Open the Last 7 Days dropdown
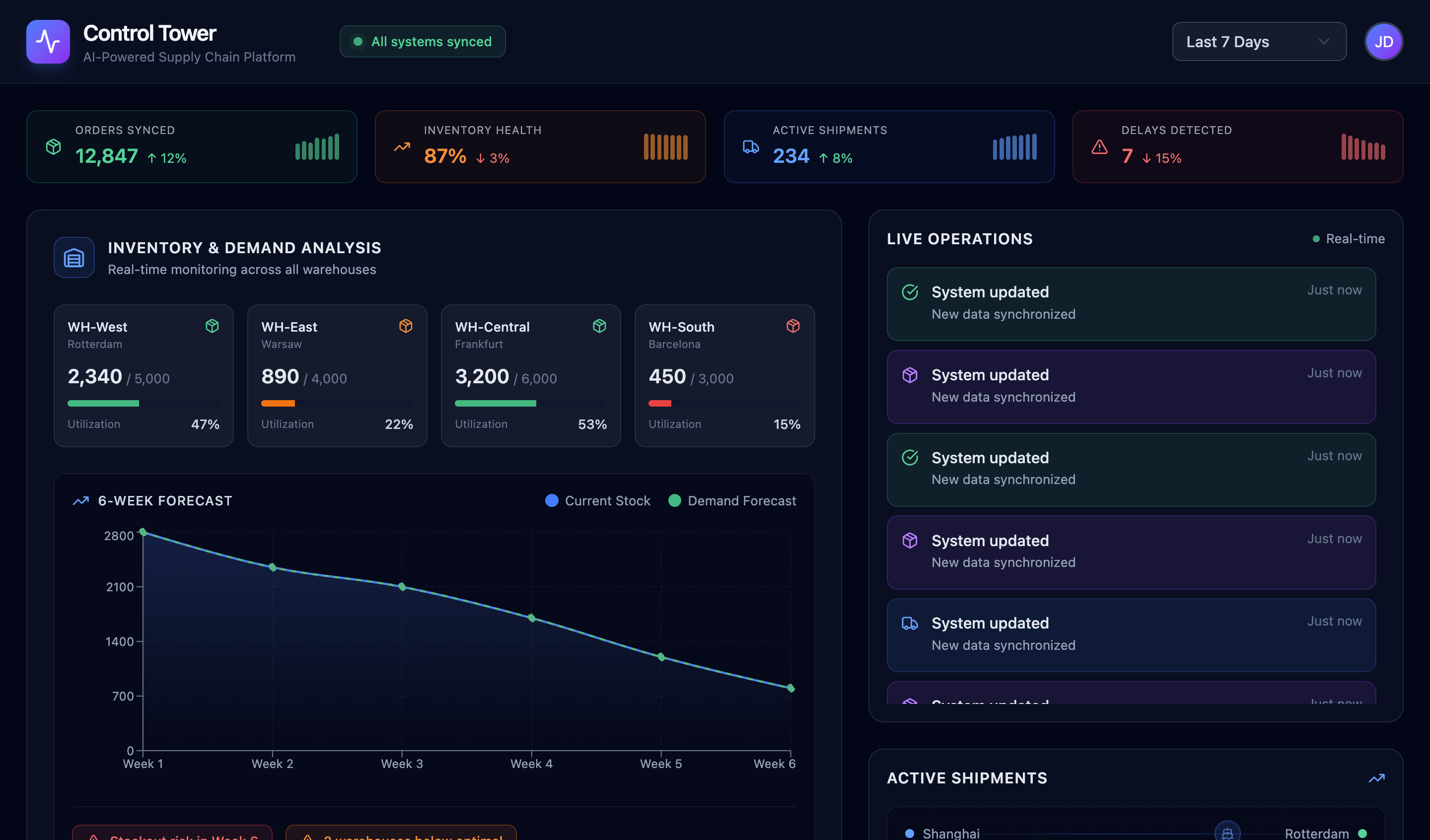The height and width of the screenshot is (840, 1430). pyautogui.click(x=1259, y=41)
